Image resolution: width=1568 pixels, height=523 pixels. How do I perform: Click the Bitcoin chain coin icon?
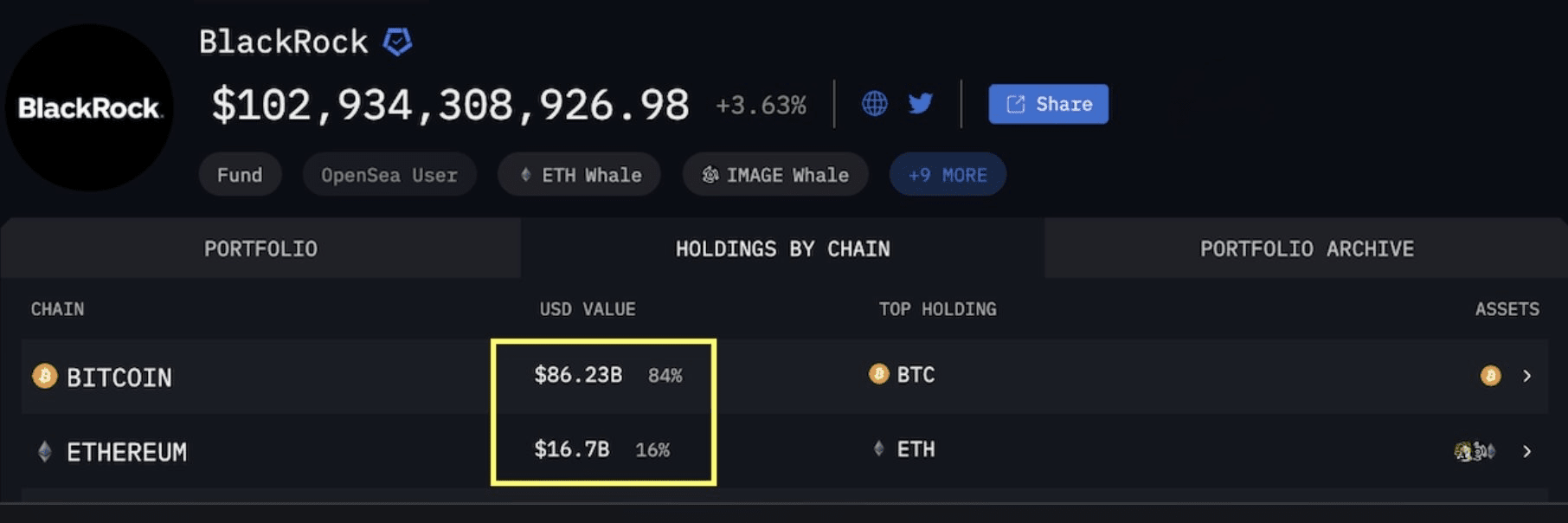point(45,376)
